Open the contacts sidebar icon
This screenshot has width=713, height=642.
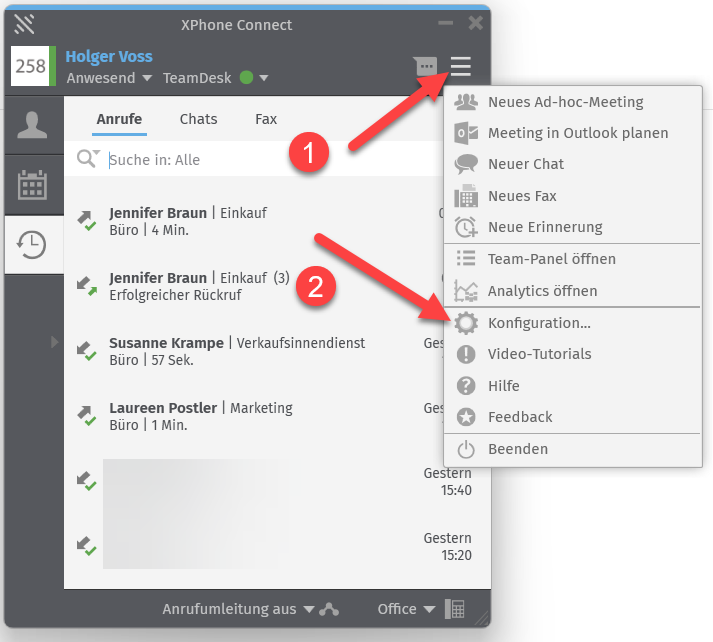[x=32, y=125]
